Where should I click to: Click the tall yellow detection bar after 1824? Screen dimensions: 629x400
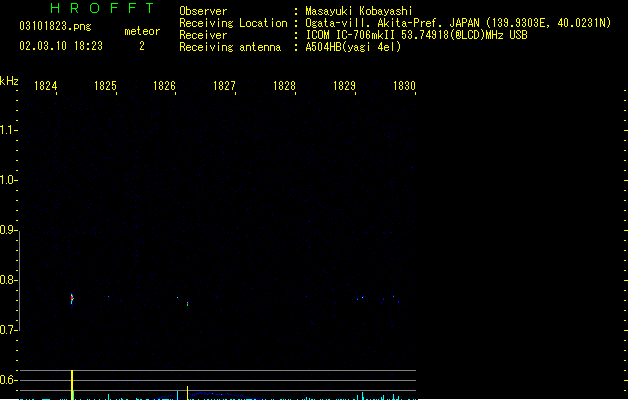(x=72, y=385)
